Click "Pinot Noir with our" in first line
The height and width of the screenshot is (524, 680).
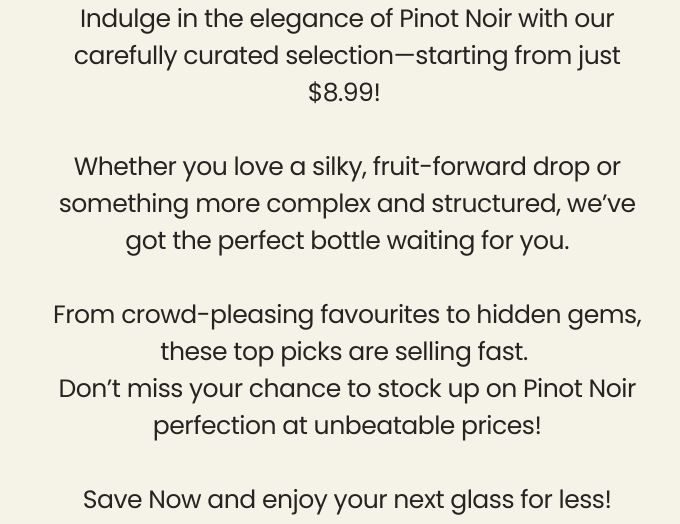tap(507, 19)
